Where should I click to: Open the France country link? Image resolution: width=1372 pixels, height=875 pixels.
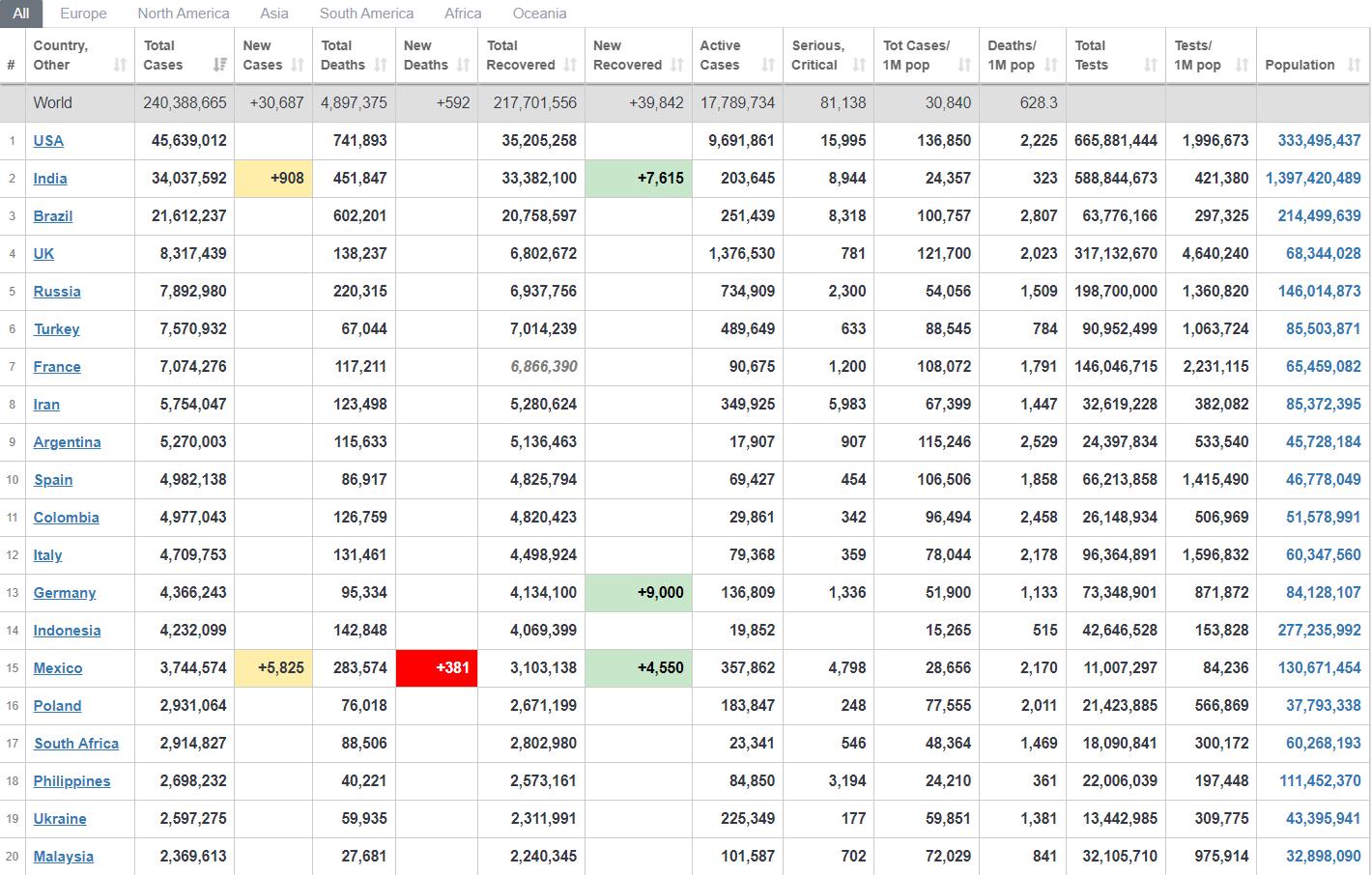[x=57, y=366]
